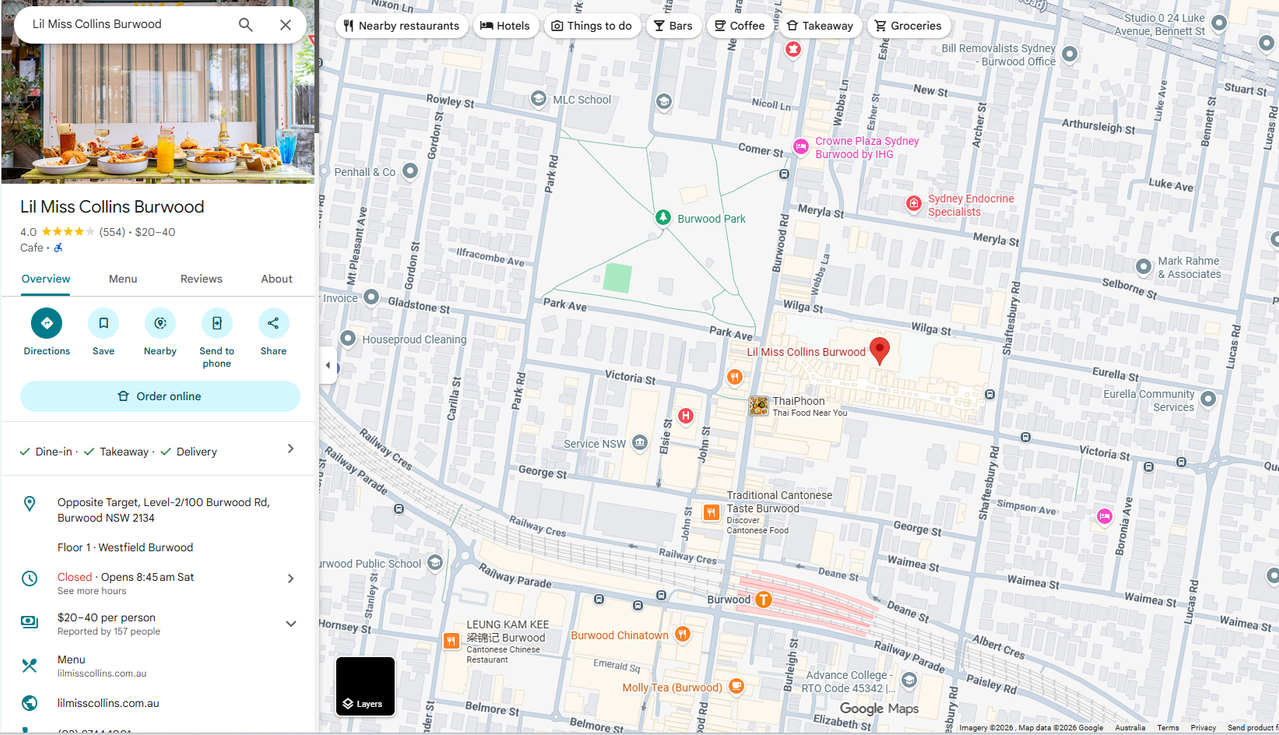The image size is (1279, 735).
Task: Click the Crowne Plaza hotel marker
Action: 801,147
